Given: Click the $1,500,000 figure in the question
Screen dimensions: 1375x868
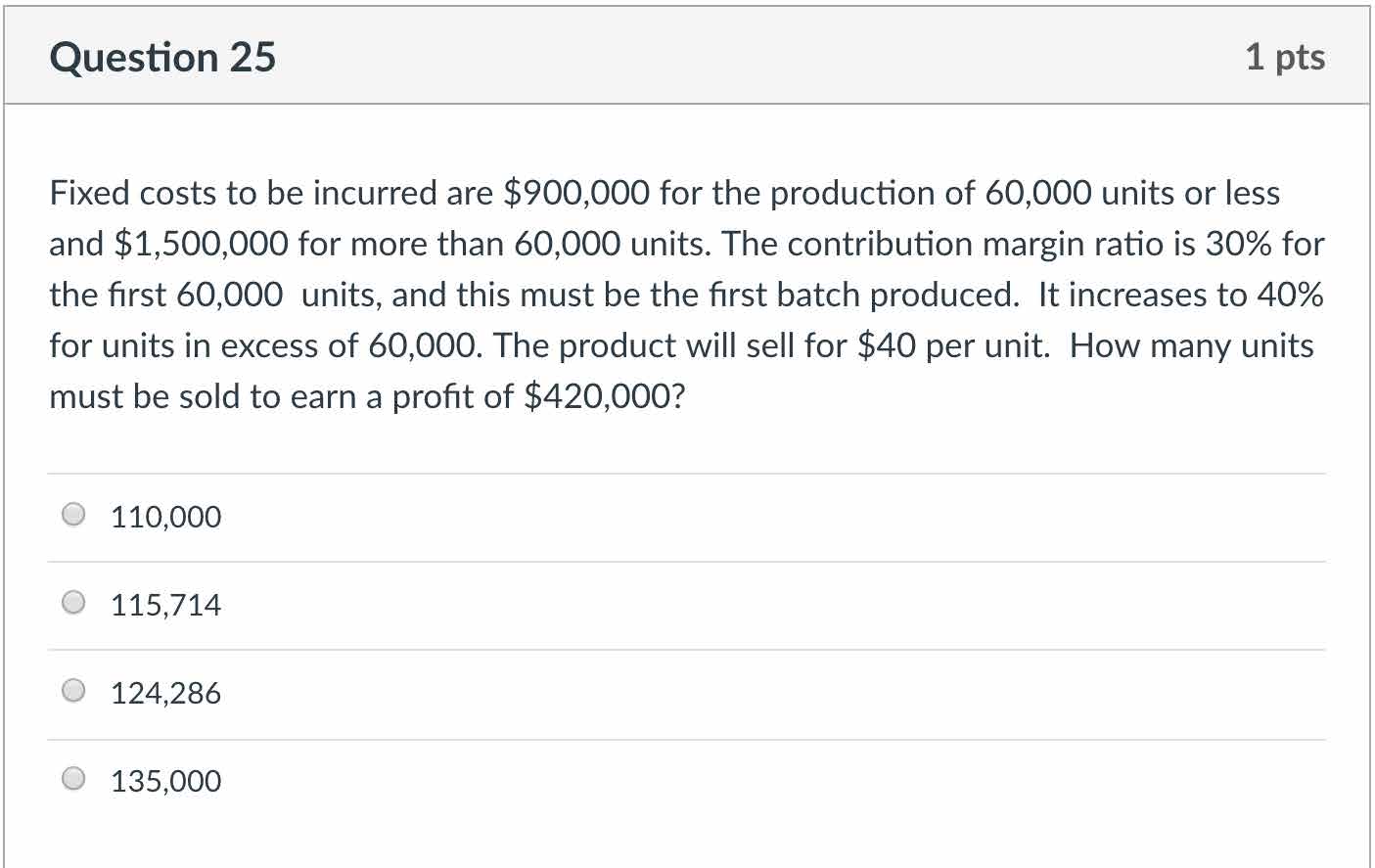Looking at the screenshot, I should pyautogui.click(x=202, y=244).
